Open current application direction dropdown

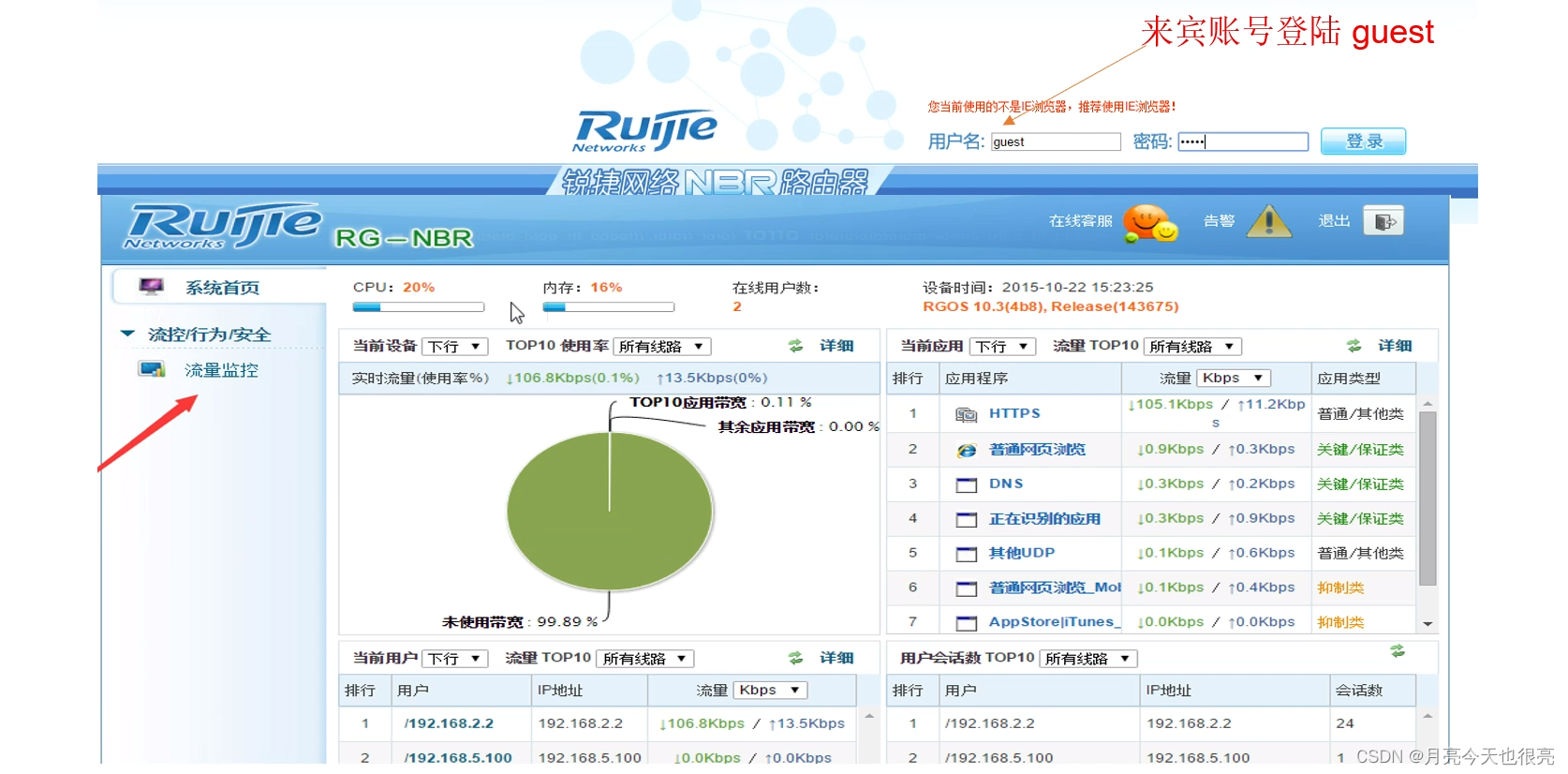pos(1002,347)
